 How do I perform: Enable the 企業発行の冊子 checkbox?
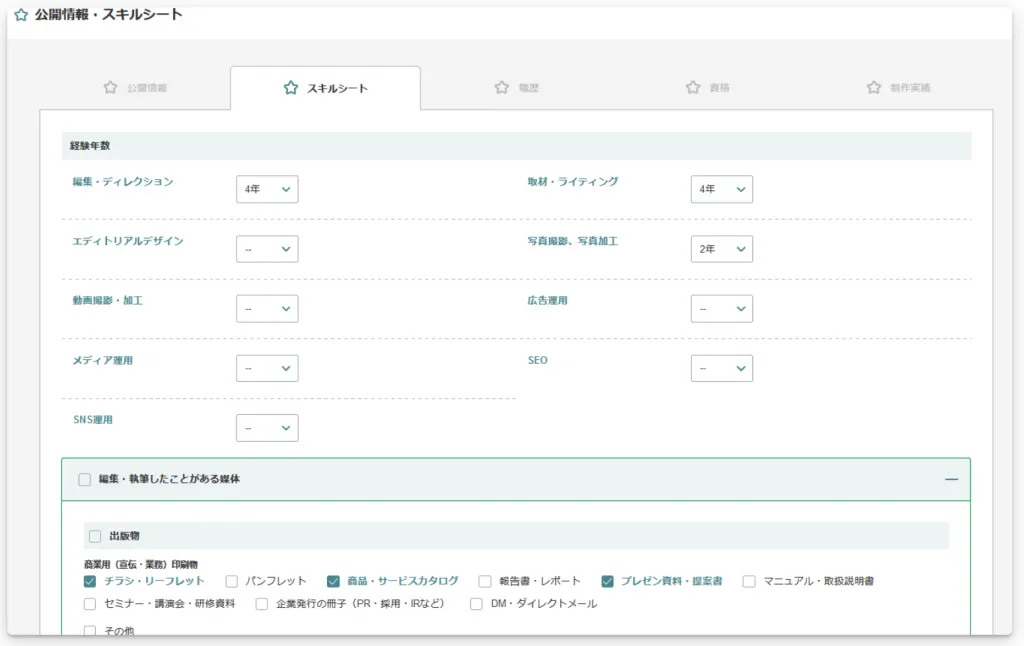(262, 604)
